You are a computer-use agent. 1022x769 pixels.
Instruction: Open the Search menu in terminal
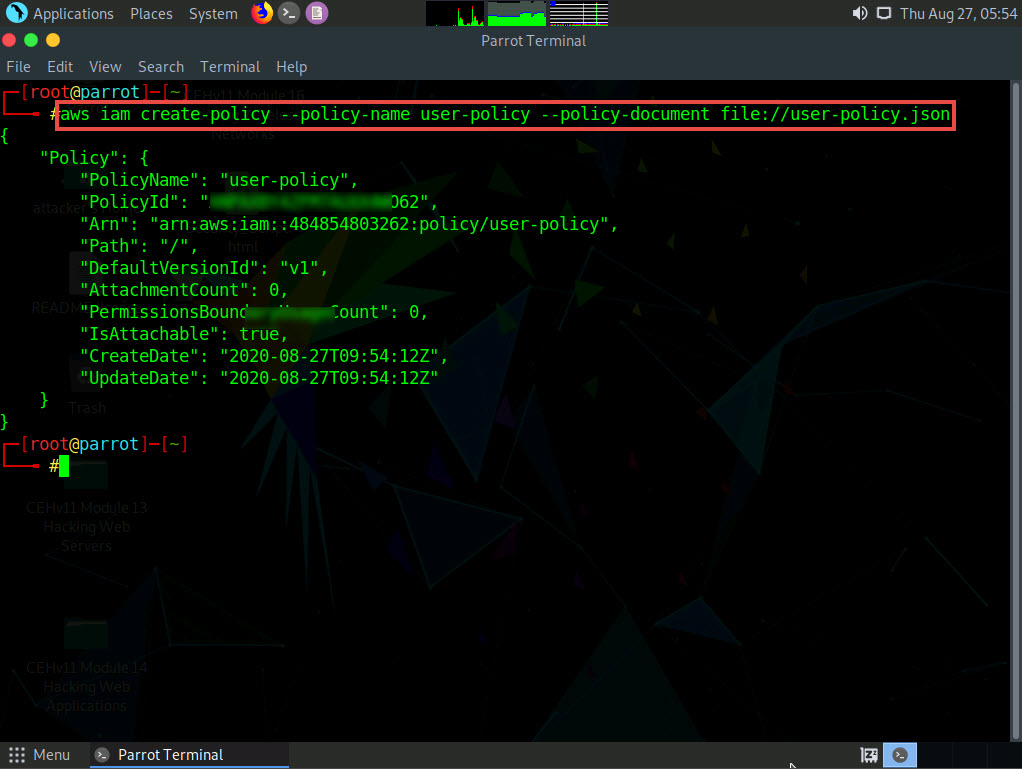(x=161, y=67)
